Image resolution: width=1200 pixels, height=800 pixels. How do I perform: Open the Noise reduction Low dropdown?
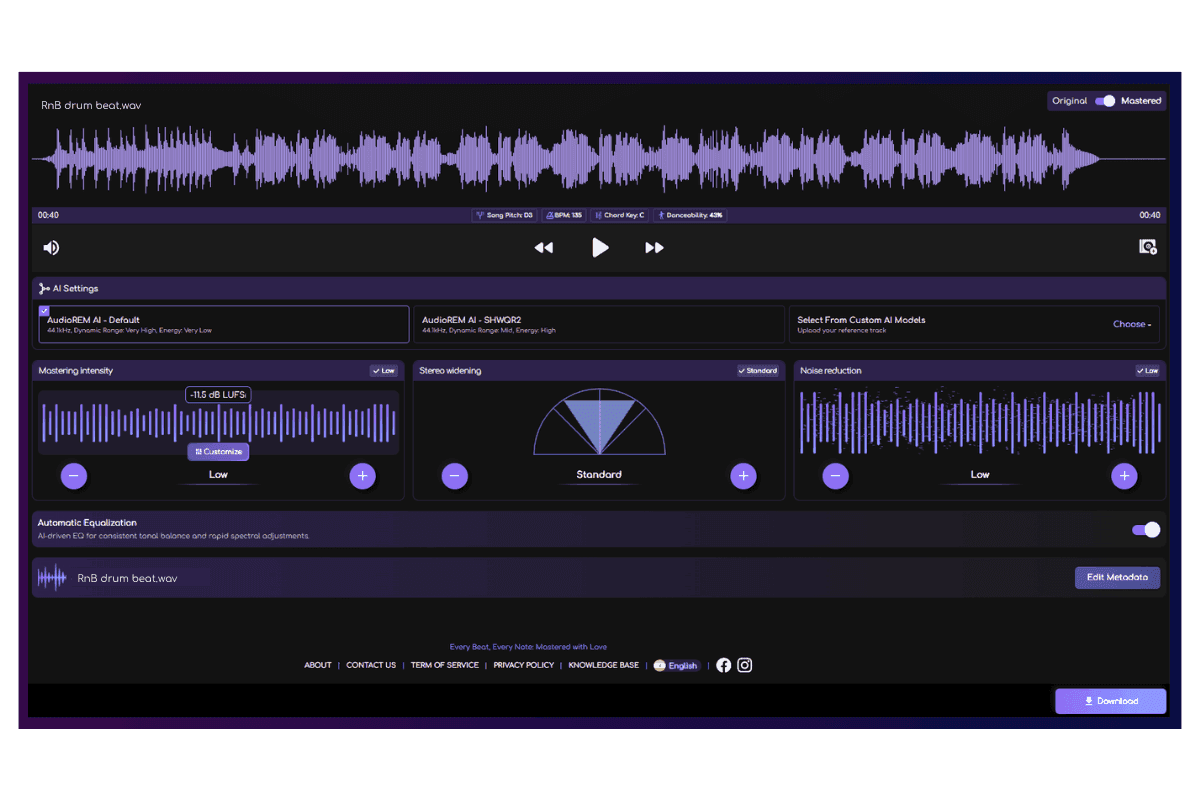(1147, 371)
